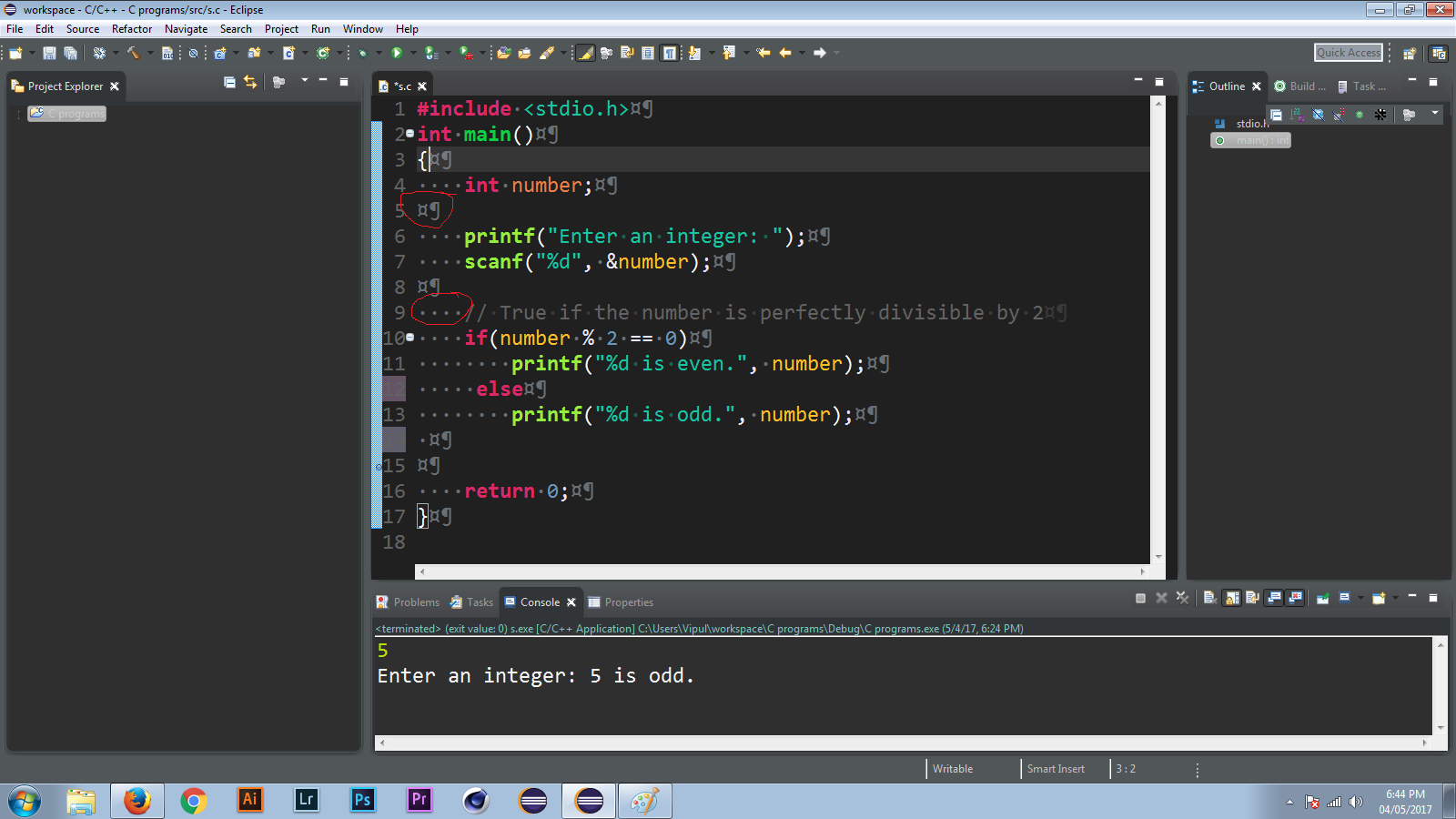This screenshot has height=819, width=1456.
Task: Switch to the Properties tab
Action: tap(621, 602)
